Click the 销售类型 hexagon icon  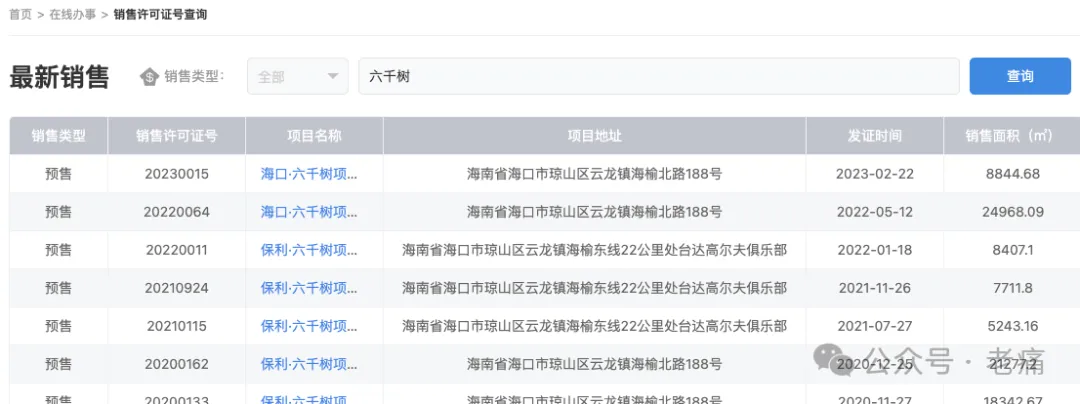[149, 76]
